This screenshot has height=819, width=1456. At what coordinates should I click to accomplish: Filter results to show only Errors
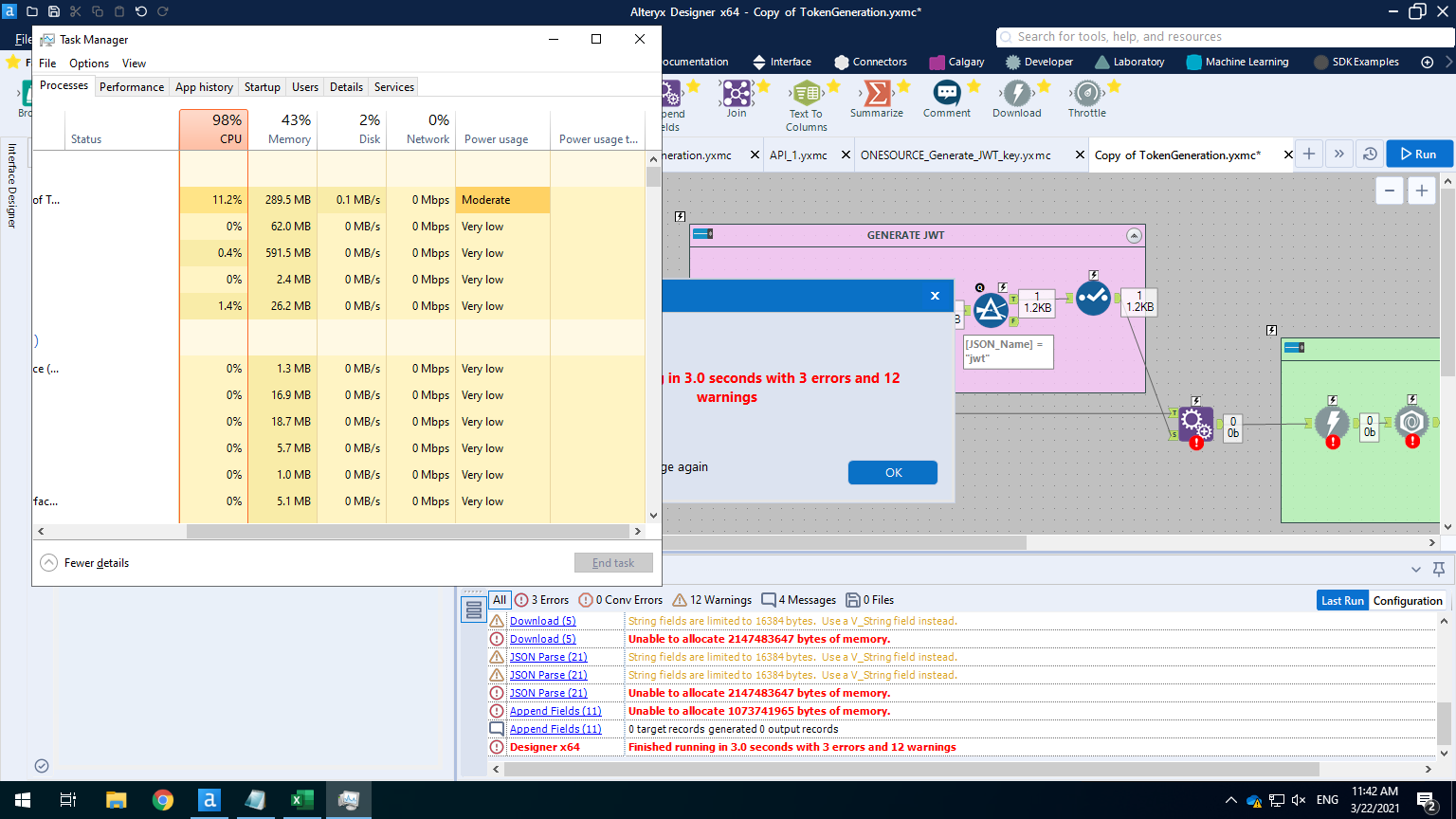(x=542, y=599)
